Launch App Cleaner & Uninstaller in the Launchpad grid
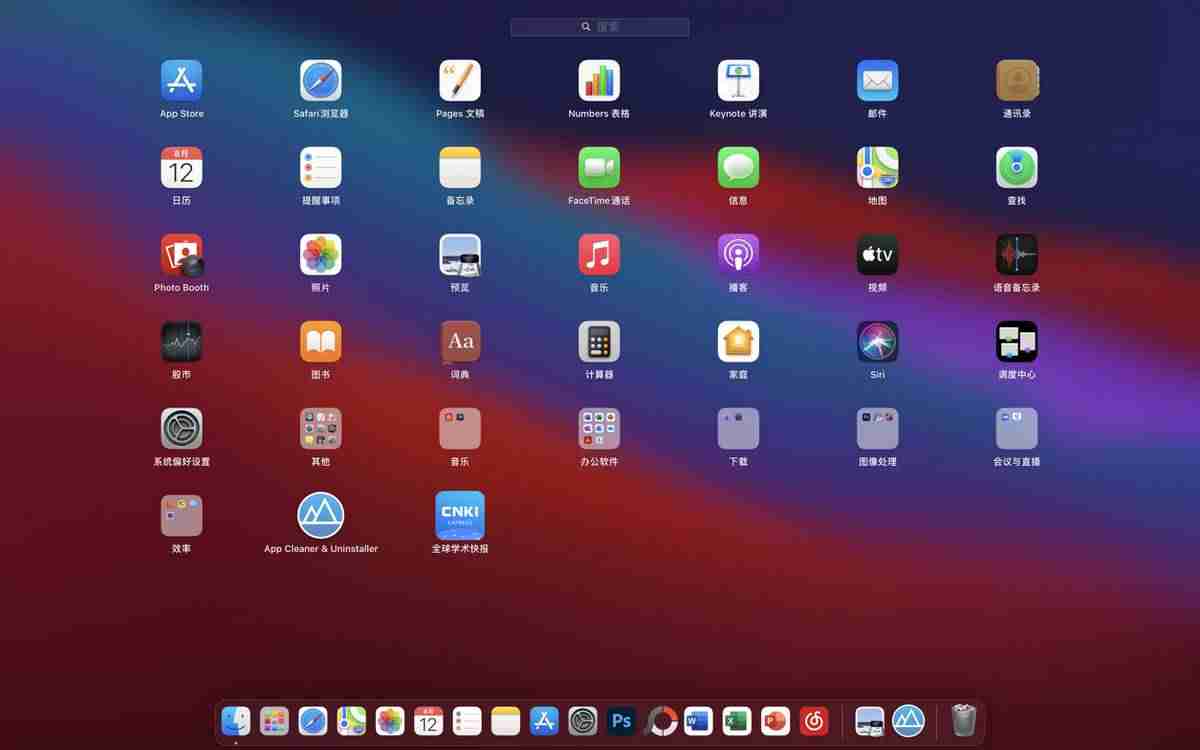The image size is (1200, 750). [x=321, y=516]
